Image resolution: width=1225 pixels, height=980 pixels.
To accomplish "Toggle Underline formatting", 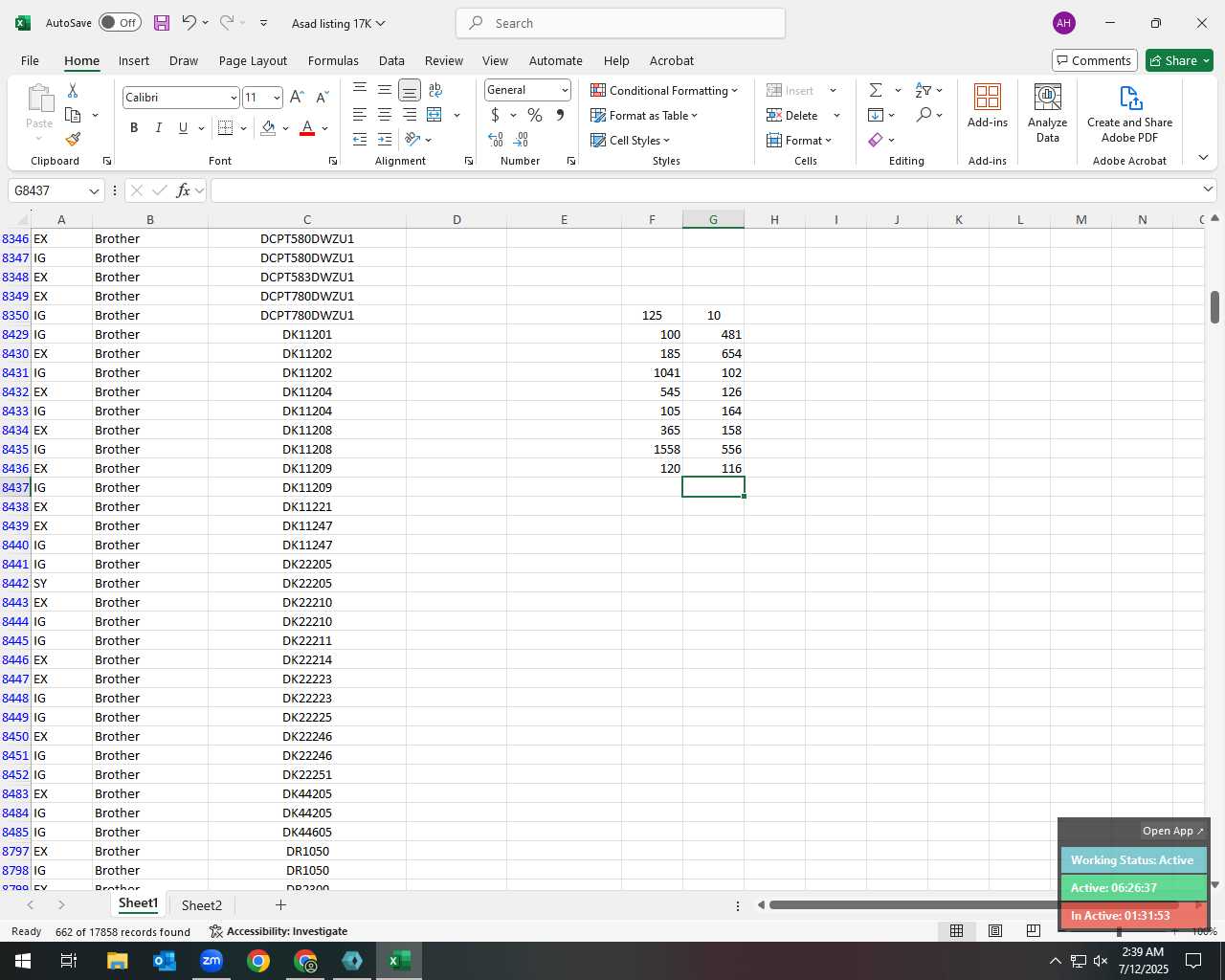I will (183, 128).
